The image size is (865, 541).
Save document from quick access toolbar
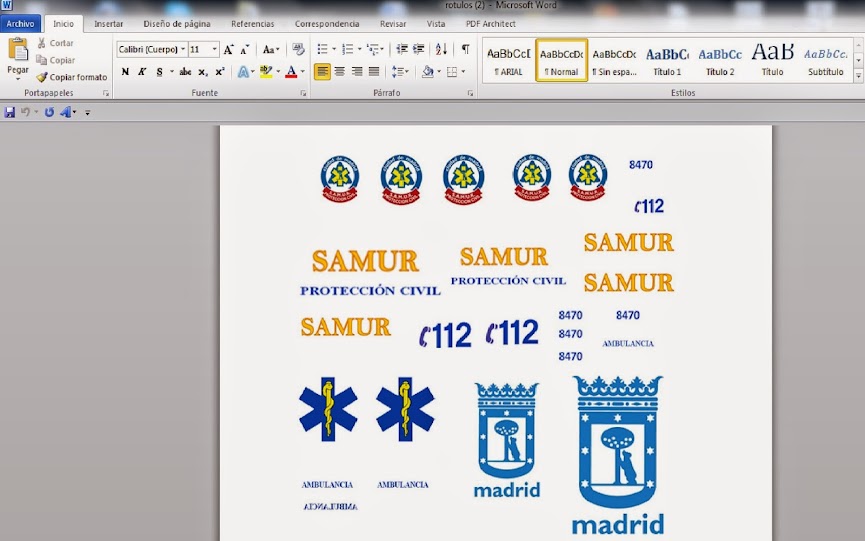(x=9, y=113)
